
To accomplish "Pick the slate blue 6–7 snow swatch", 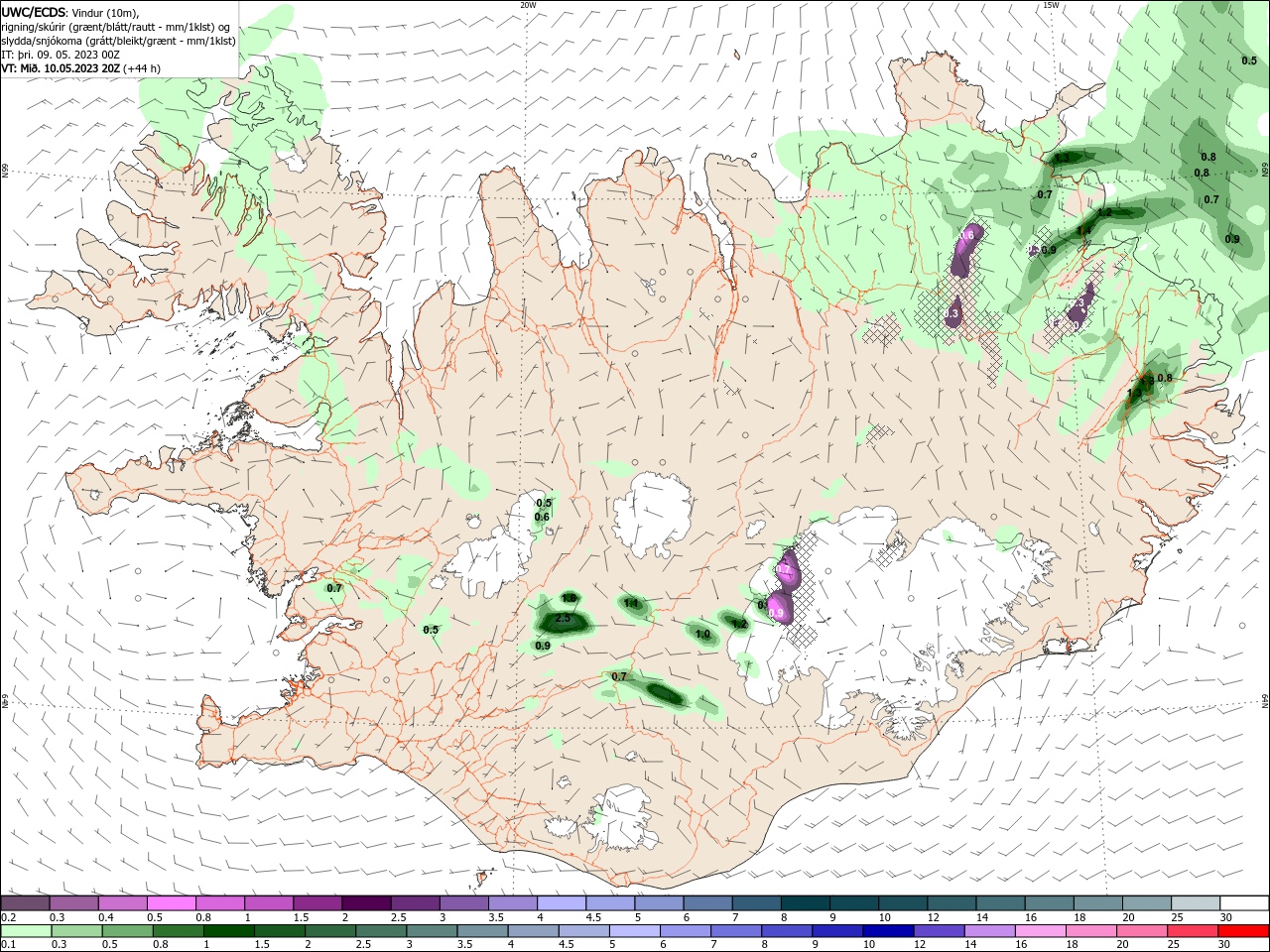I will (706, 903).
